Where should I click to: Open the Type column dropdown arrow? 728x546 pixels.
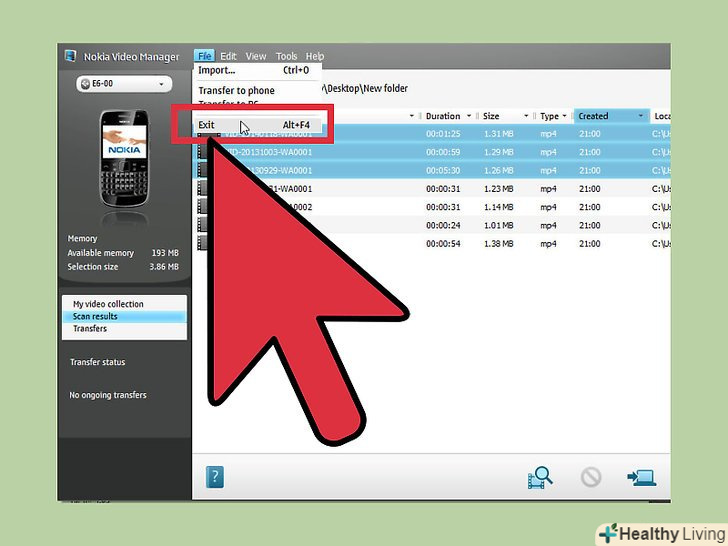[564, 116]
